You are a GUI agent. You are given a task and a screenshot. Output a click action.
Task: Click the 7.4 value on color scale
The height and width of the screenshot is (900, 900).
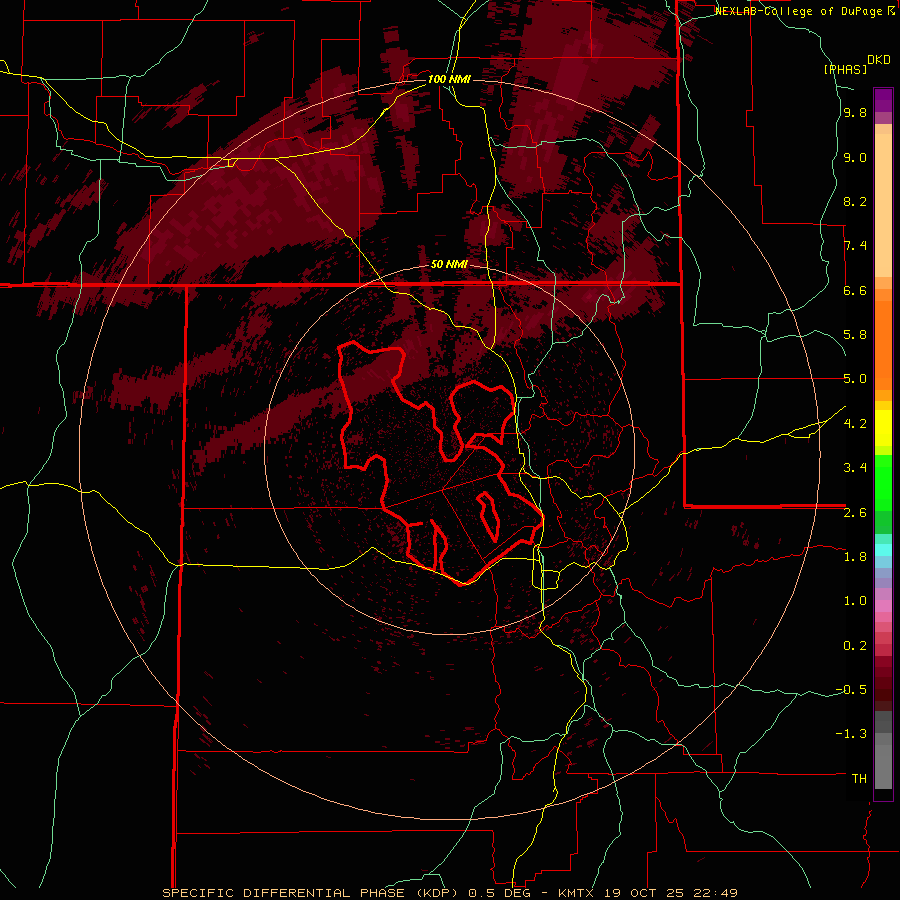tap(855, 246)
